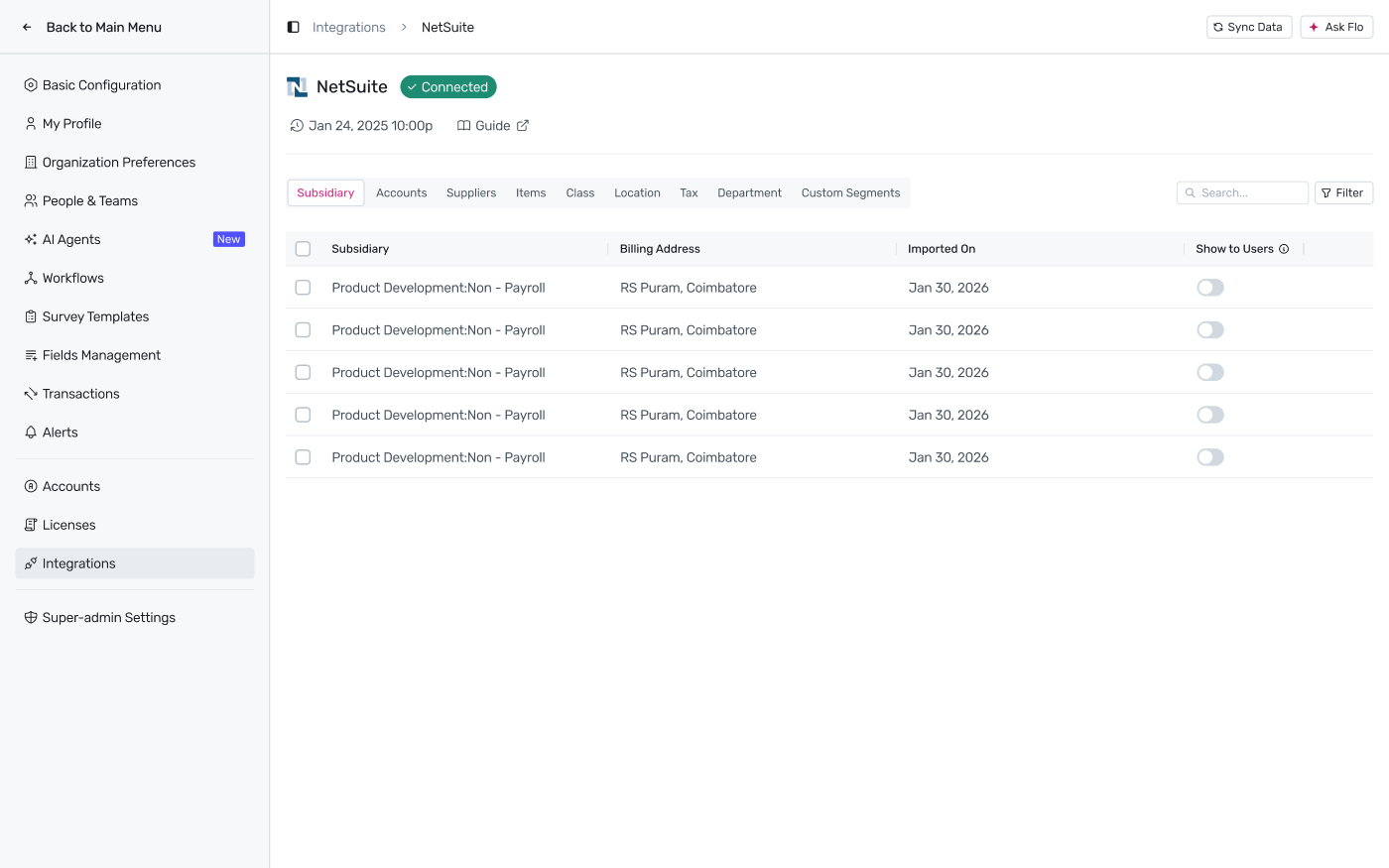Viewport: 1389px width, 868px height.
Task: Switch to the Class tab
Action: 580,192
